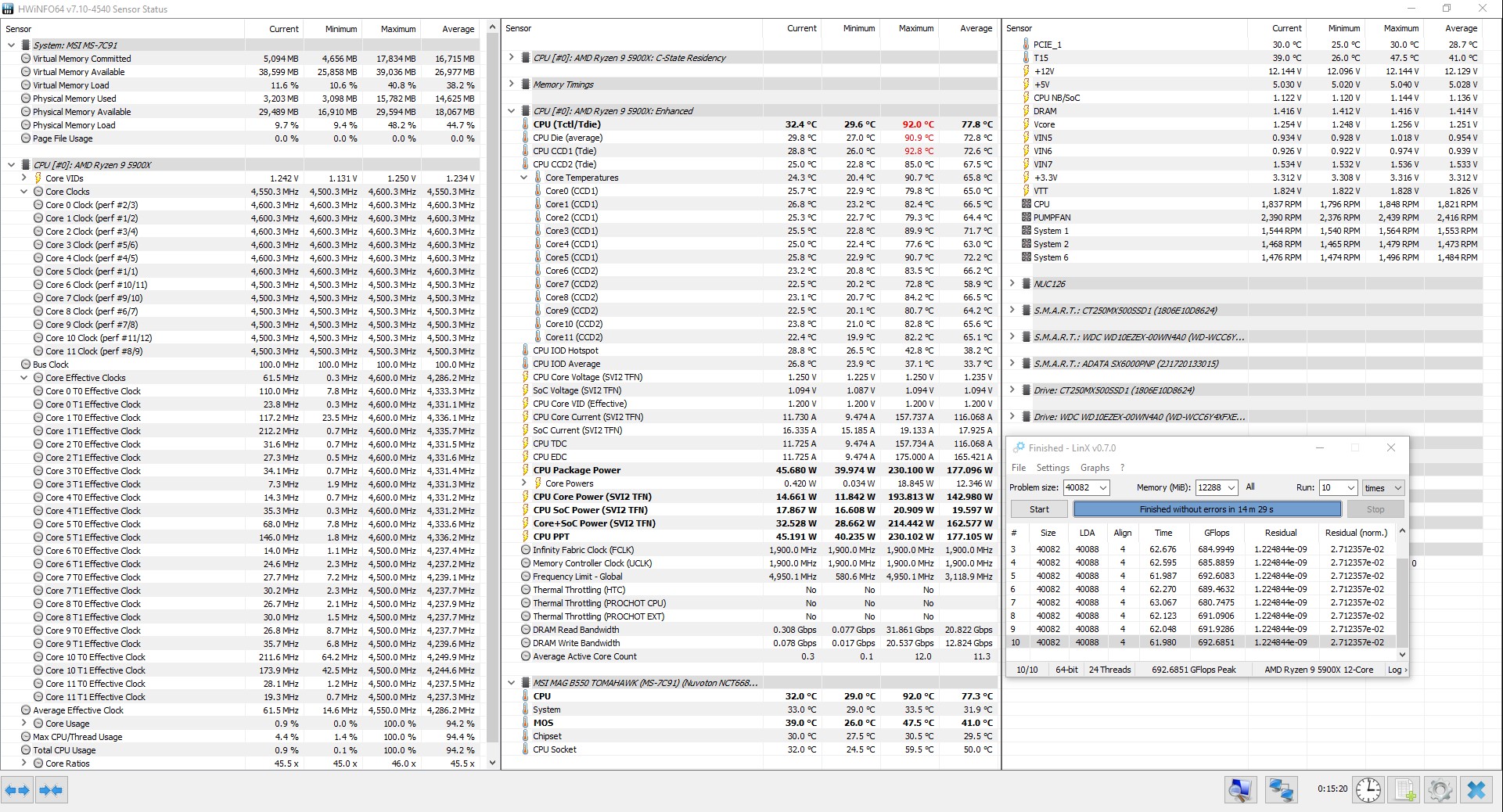Click the LinX gear icon in title bar
The height and width of the screenshot is (812, 1503).
1019,447
